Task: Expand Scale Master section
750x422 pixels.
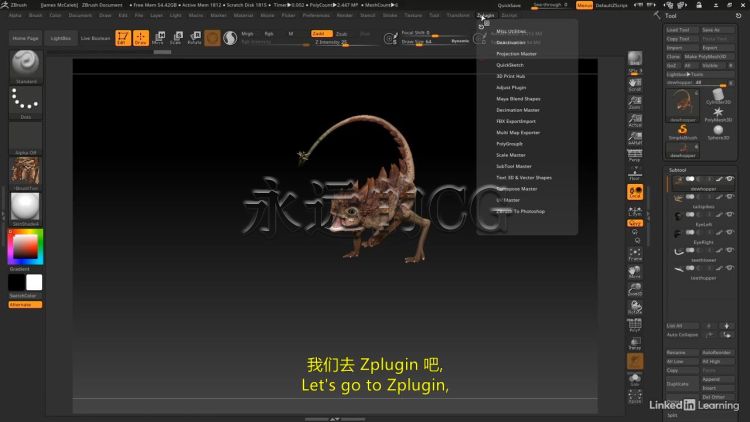Action: point(510,155)
